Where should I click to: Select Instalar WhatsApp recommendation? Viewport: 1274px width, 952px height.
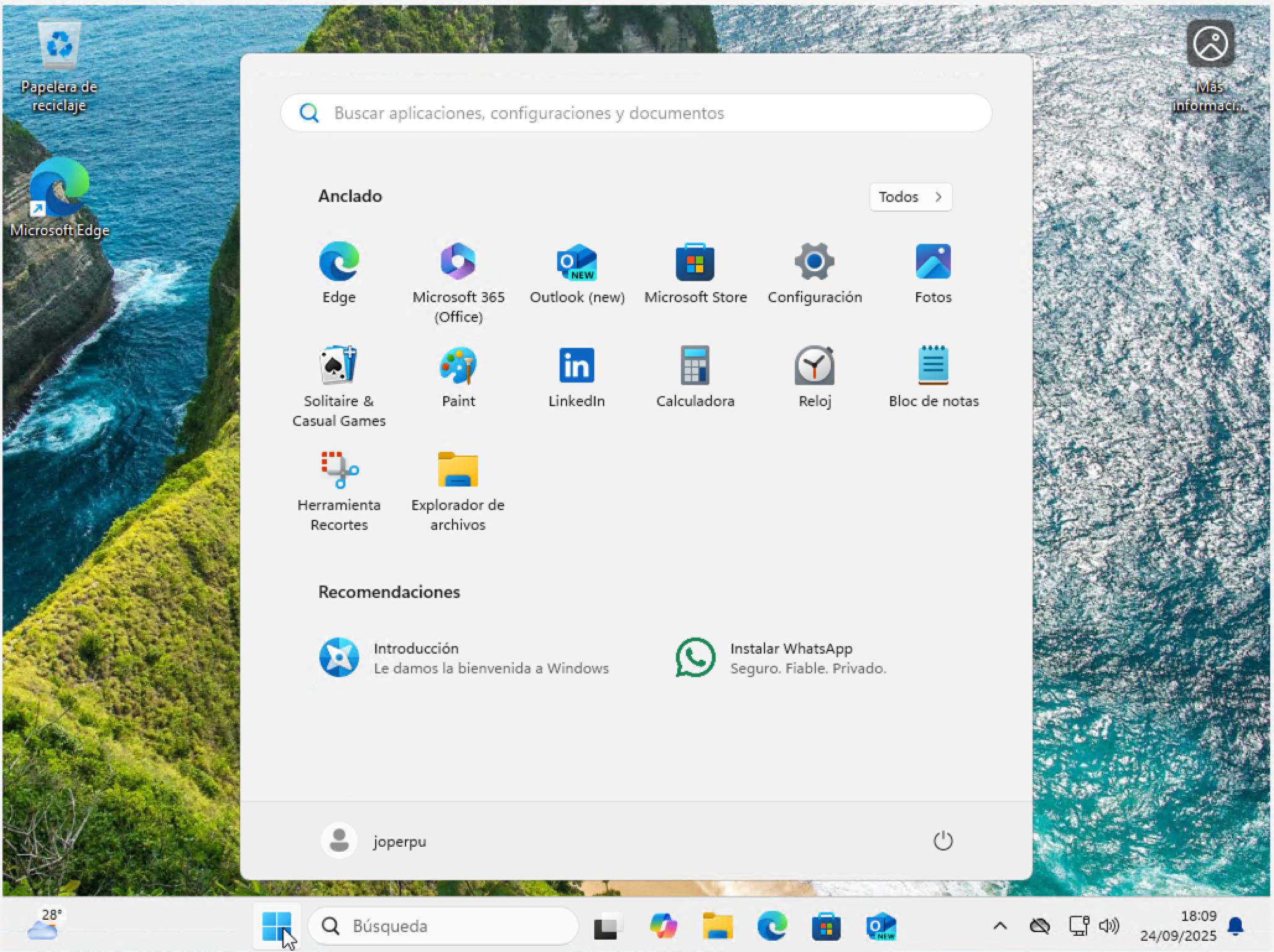click(x=781, y=658)
